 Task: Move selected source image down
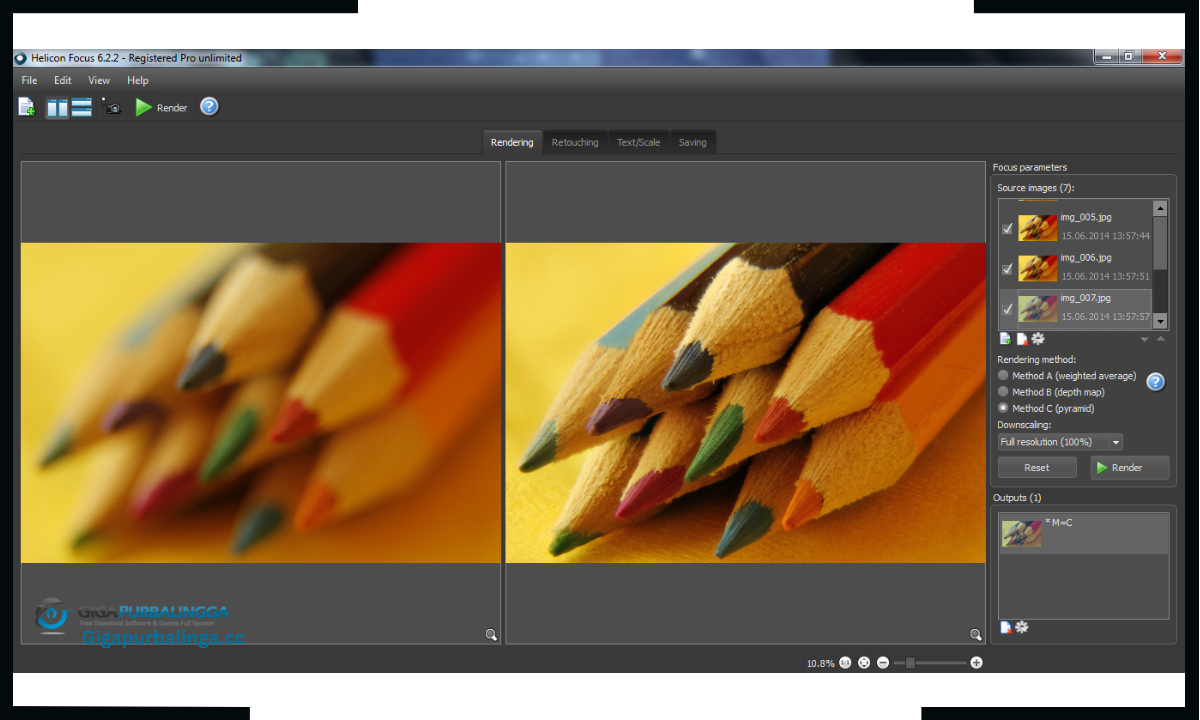coord(1145,339)
